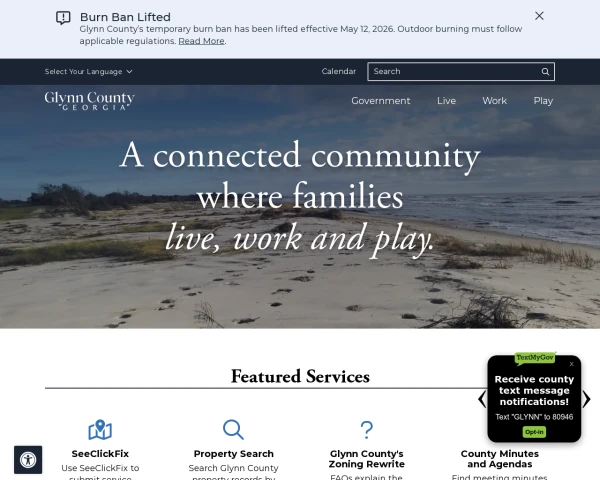Viewport: 600px width, 480px height.
Task: Open the Work menu
Action: [x=494, y=101]
